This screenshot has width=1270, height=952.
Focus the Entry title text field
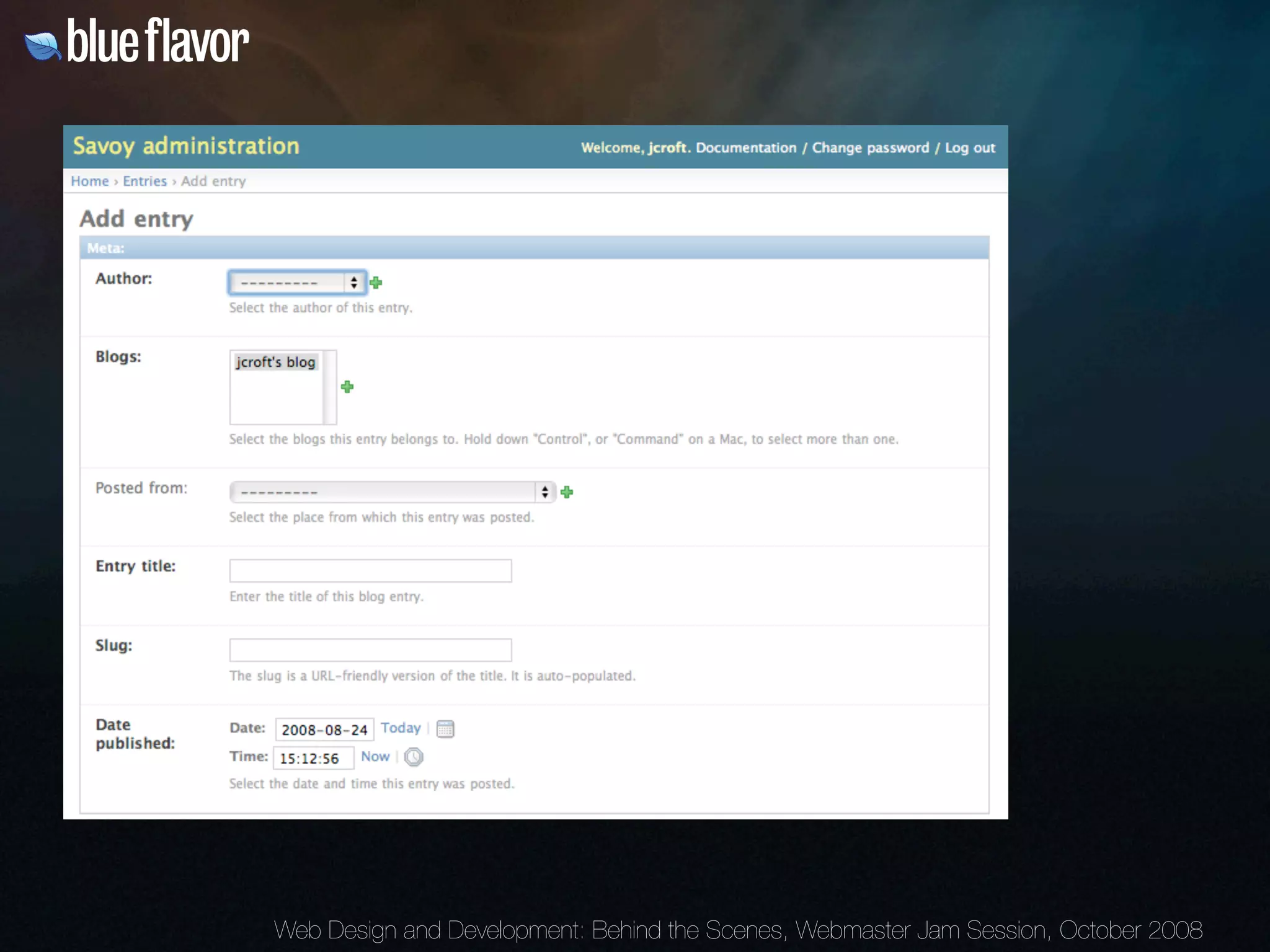[370, 570]
